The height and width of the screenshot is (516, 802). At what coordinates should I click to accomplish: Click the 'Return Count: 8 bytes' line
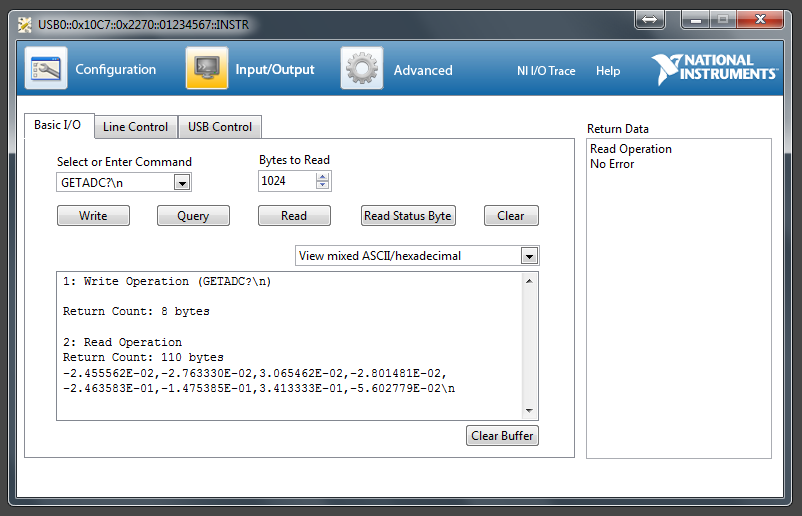[136, 311]
